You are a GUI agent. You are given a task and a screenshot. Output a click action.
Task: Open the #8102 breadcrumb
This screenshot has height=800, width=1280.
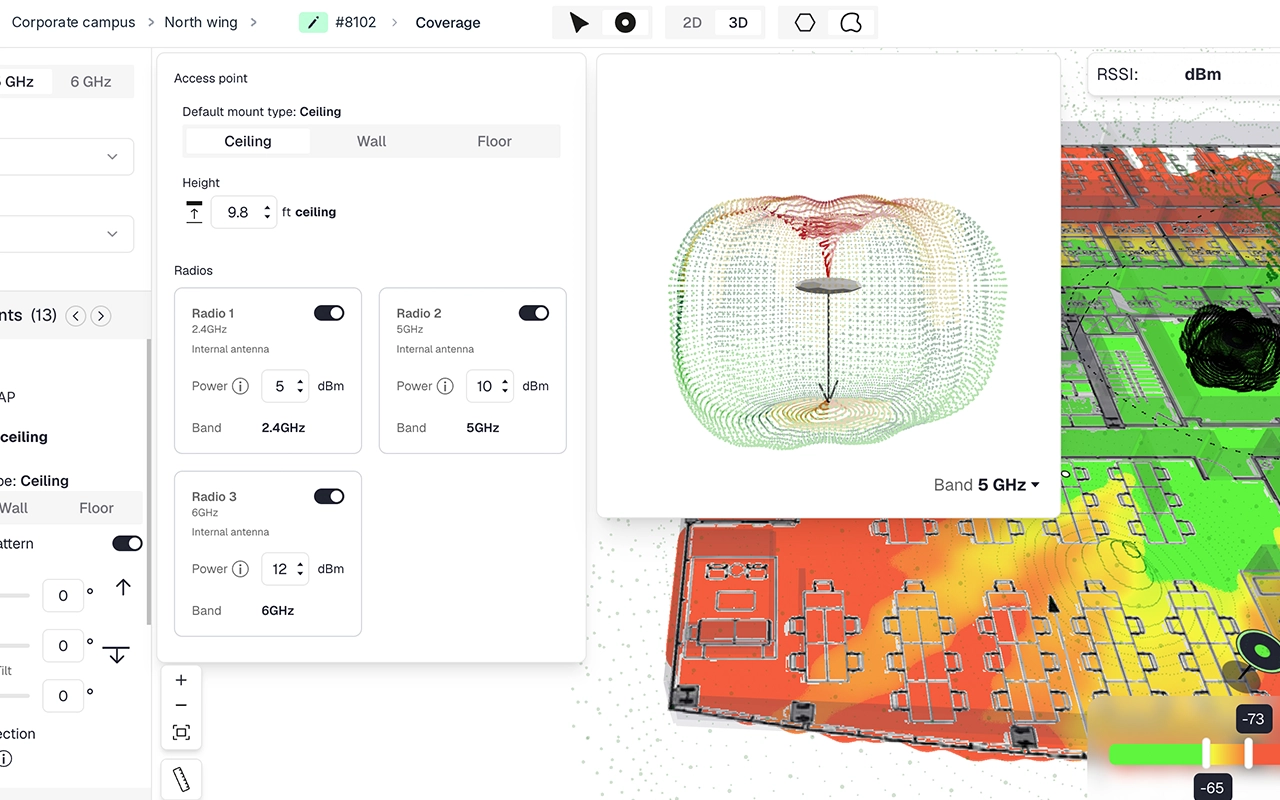point(356,22)
